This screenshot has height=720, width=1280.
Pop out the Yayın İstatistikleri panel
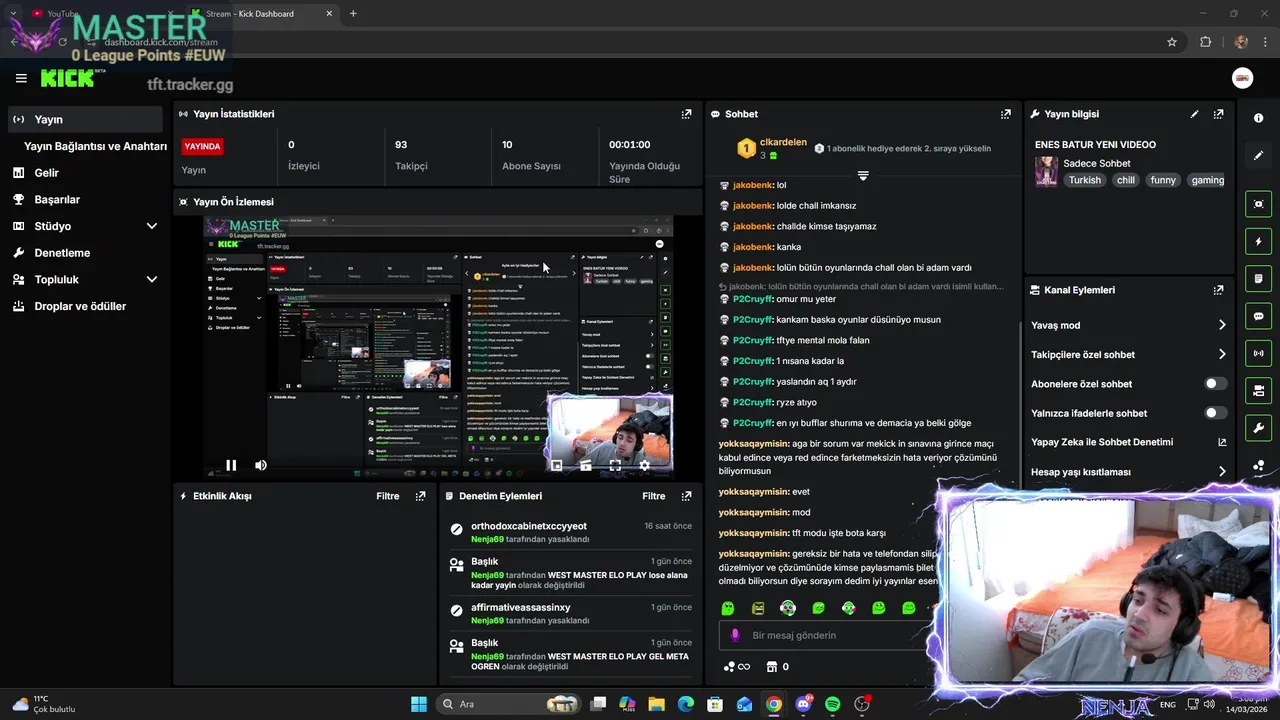pyautogui.click(x=686, y=114)
